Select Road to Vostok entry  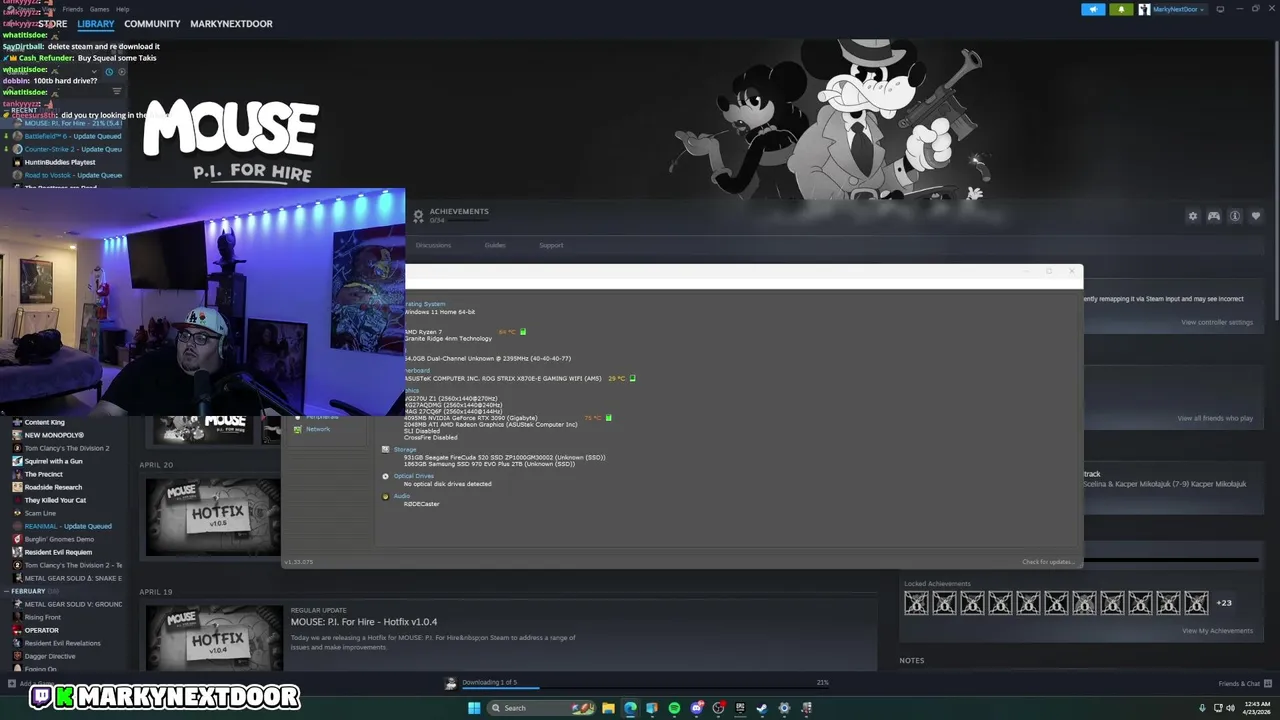pyautogui.click(x=72, y=175)
